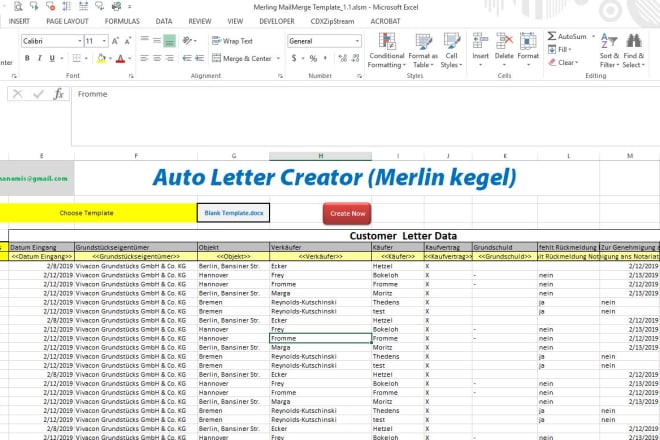Open Conditional Formatting menu
The width and height of the screenshot is (660, 440).
coord(386,51)
